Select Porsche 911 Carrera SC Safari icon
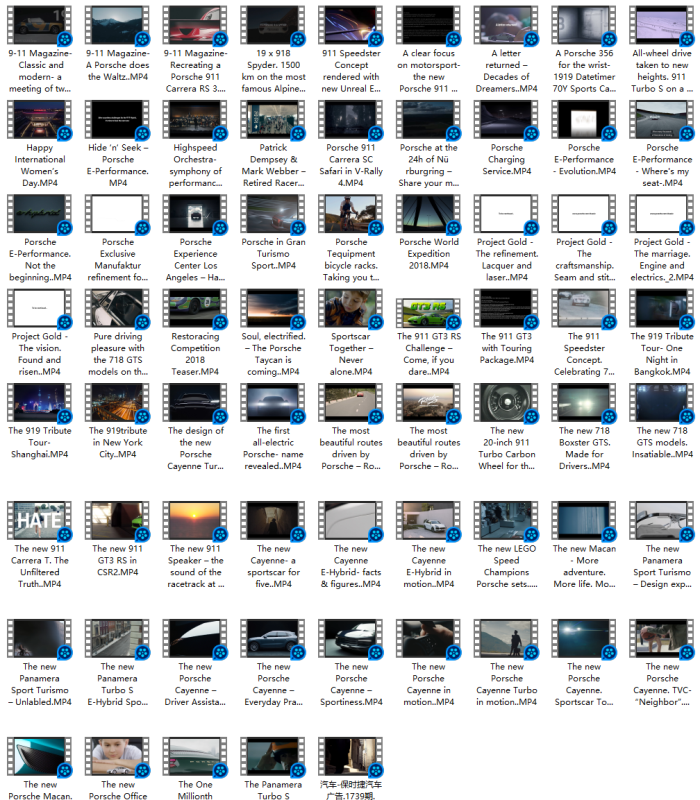Viewport: 700px width, 800px height. tap(351, 119)
